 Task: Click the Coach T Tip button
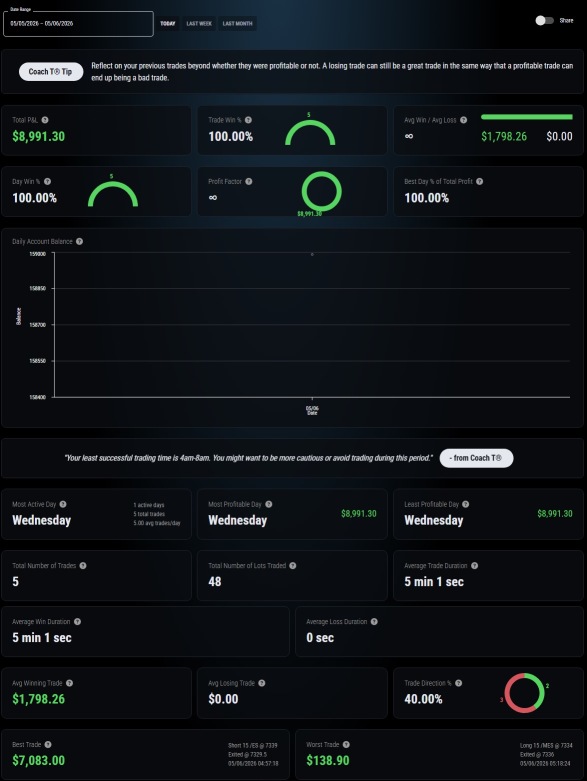tap(51, 72)
